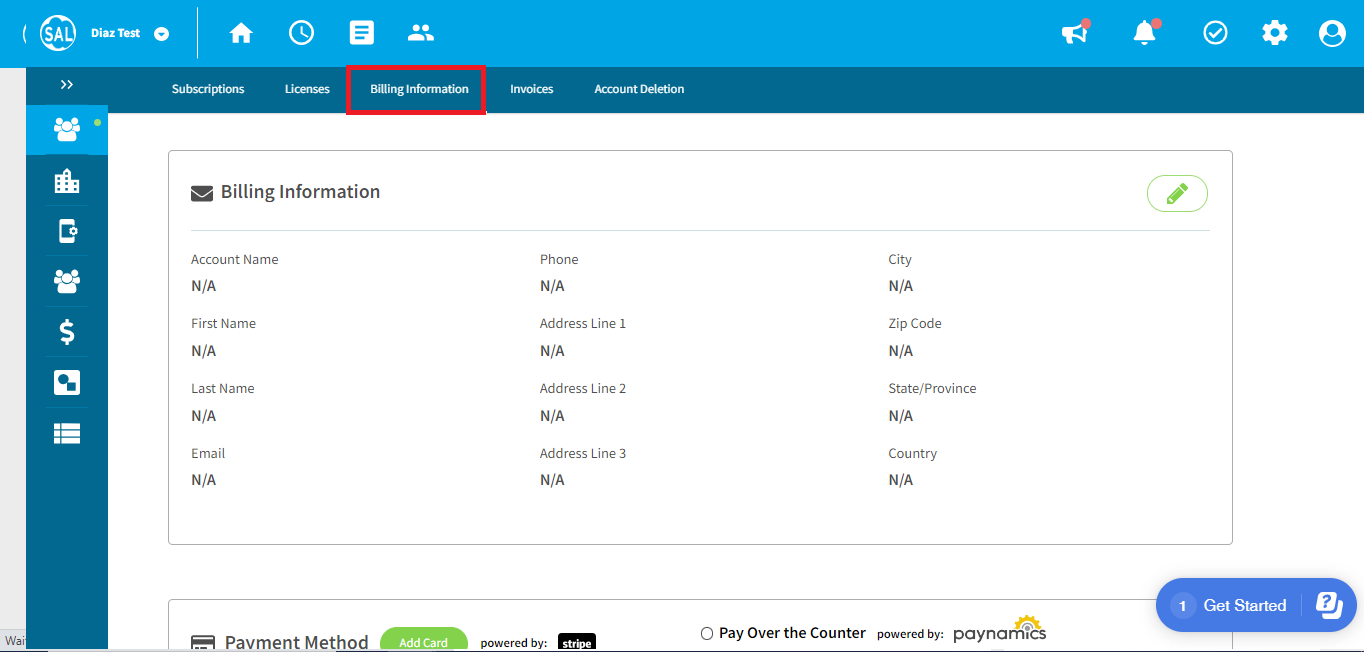
Task: Select the highlighted users group sidebar icon
Action: [x=67, y=129]
